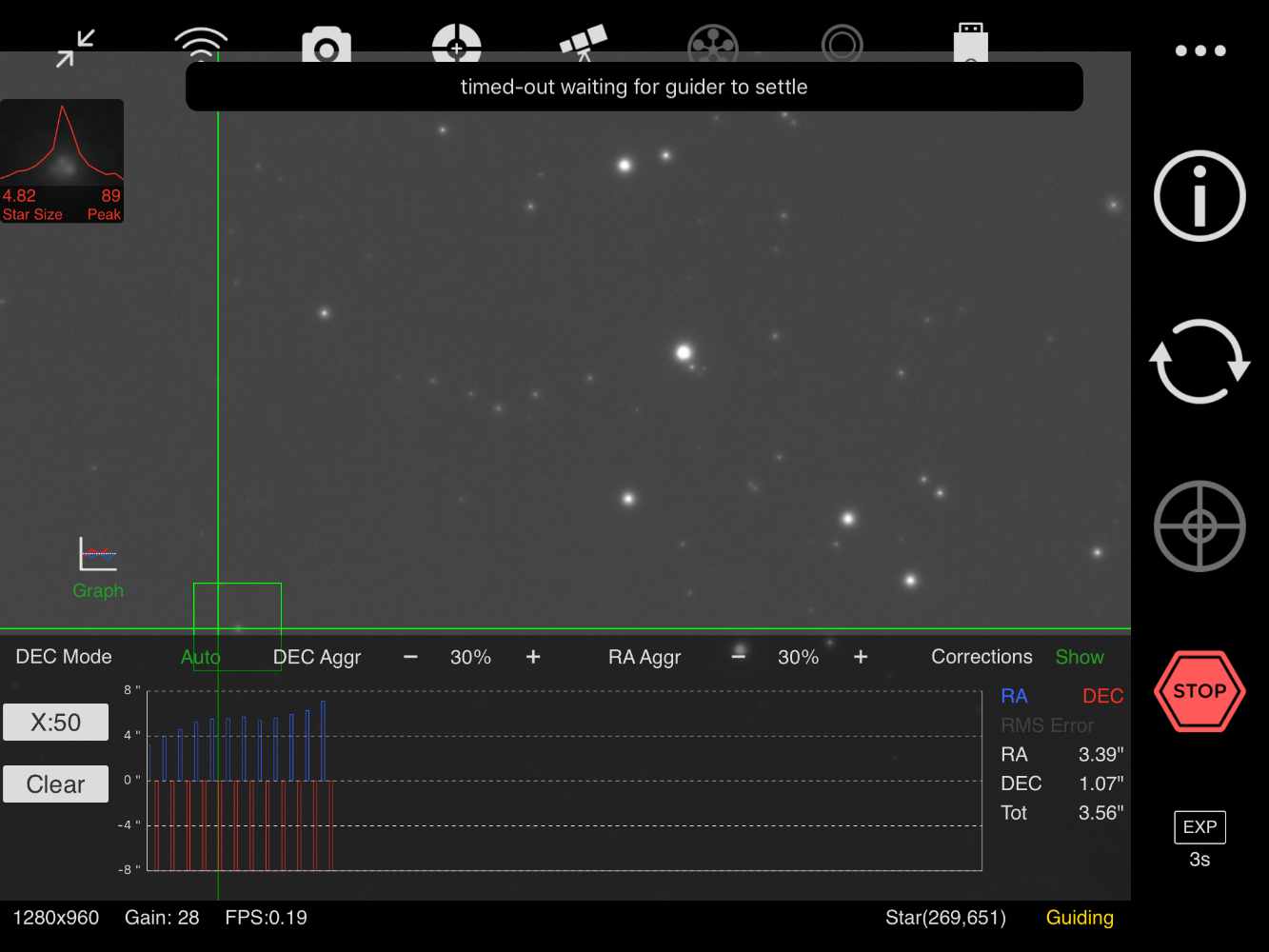
Task: Clear the guiding graph
Action: pyautogui.click(x=55, y=784)
